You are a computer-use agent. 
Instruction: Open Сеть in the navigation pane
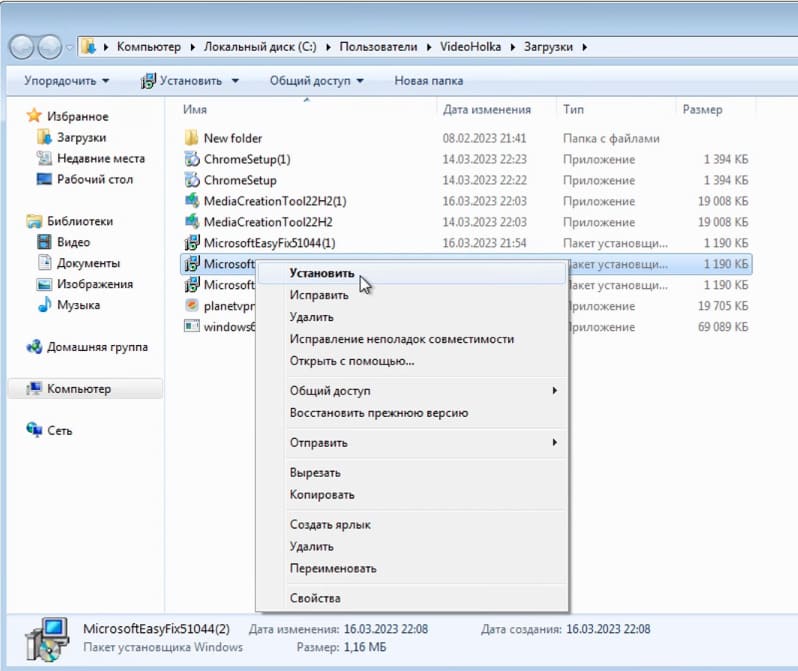(60, 430)
